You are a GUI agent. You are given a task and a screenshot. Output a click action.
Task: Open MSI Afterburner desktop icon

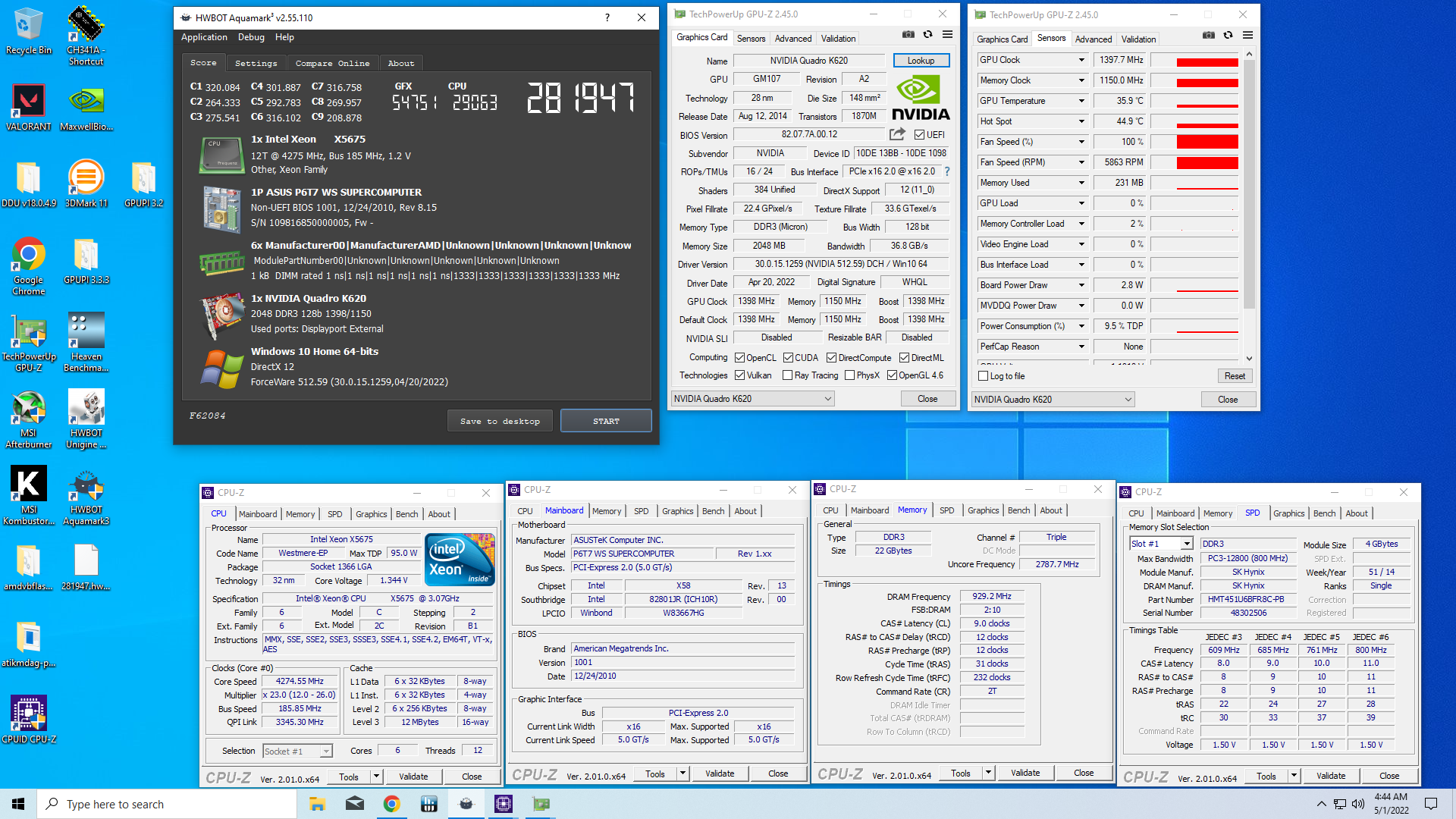pos(28,419)
